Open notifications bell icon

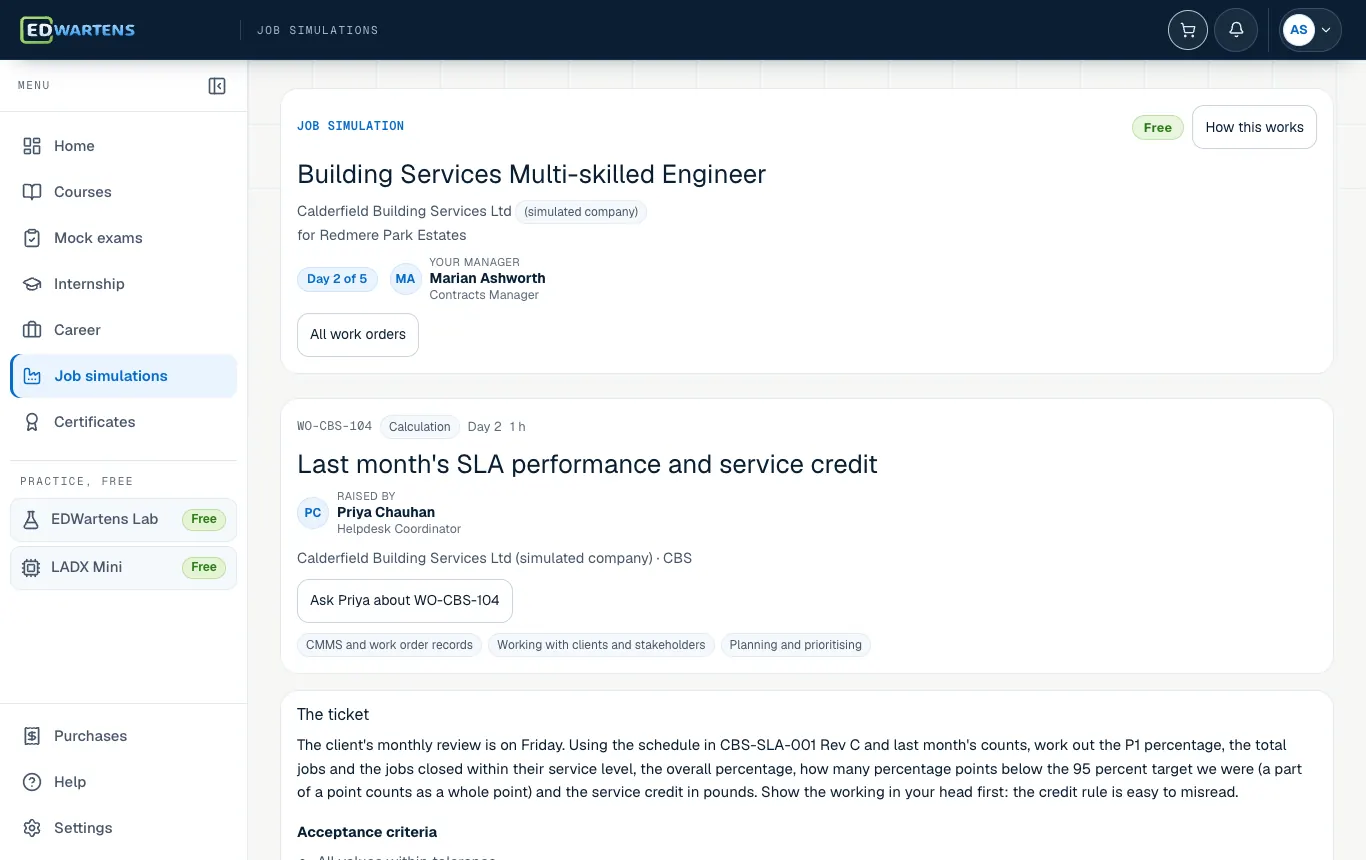pos(1236,30)
